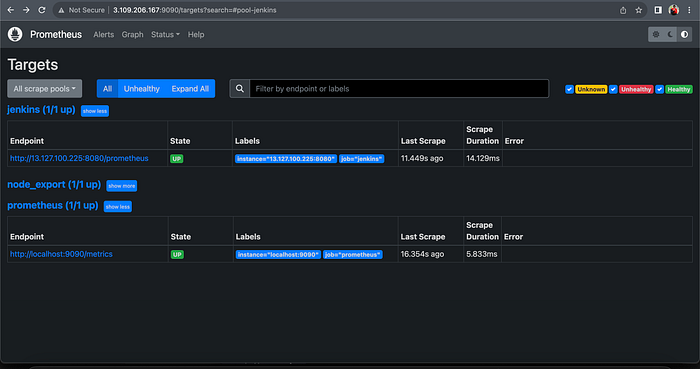Click the browser profile avatar
700x369 pixels.
(x=674, y=10)
